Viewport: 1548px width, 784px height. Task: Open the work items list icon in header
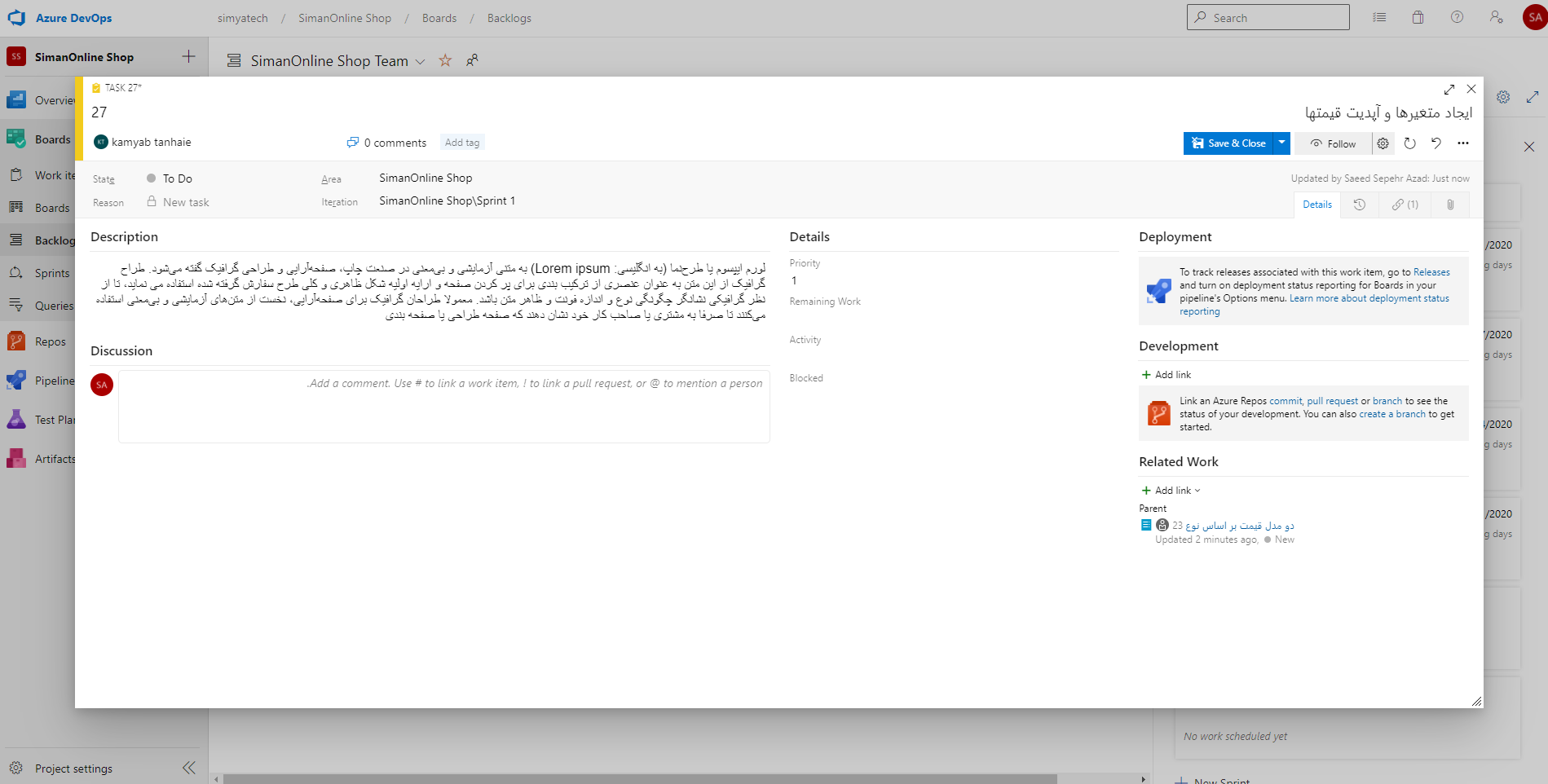(1379, 17)
